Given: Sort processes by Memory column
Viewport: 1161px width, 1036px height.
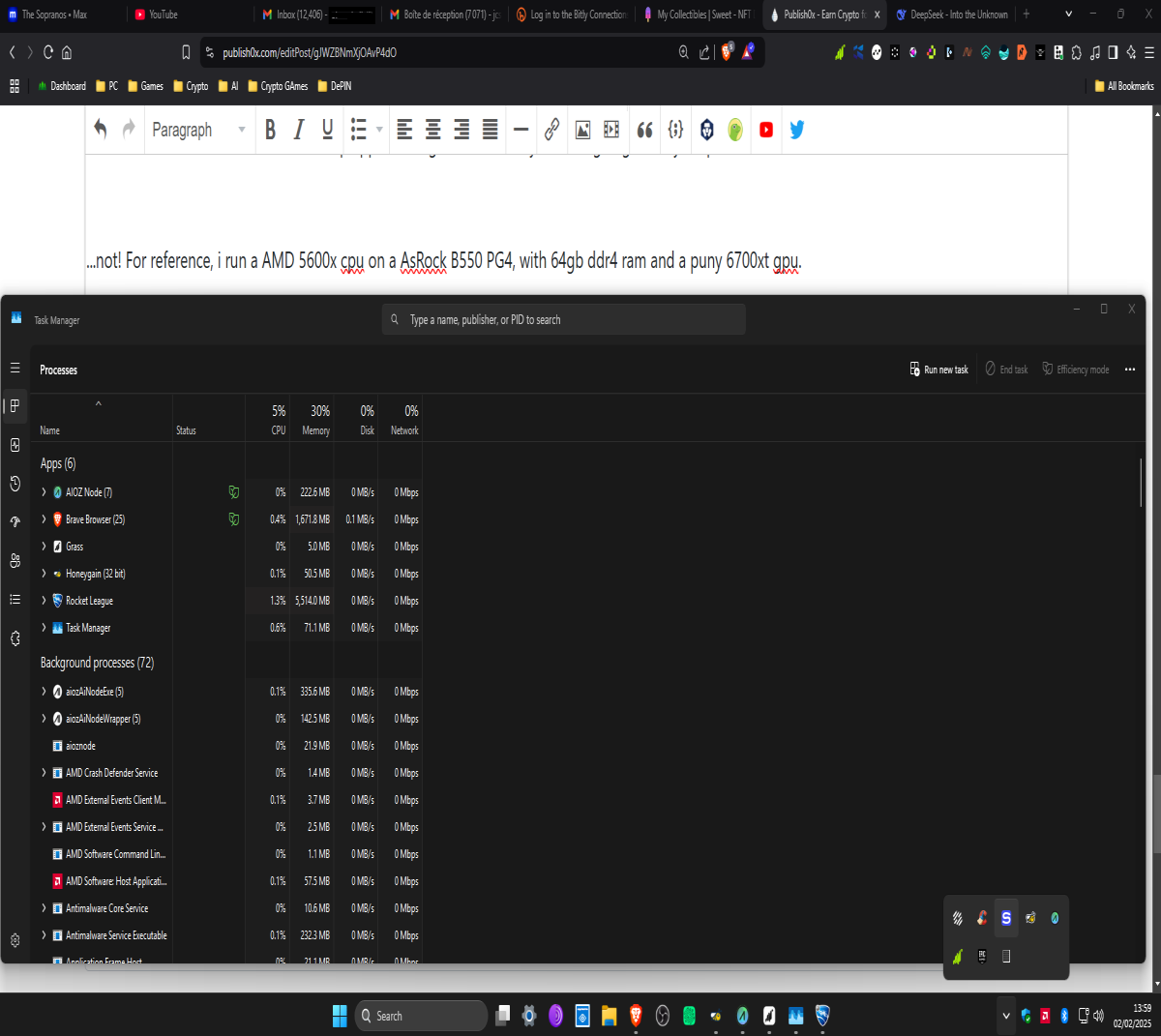Looking at the screenshot, I should [x=312, y=420].
